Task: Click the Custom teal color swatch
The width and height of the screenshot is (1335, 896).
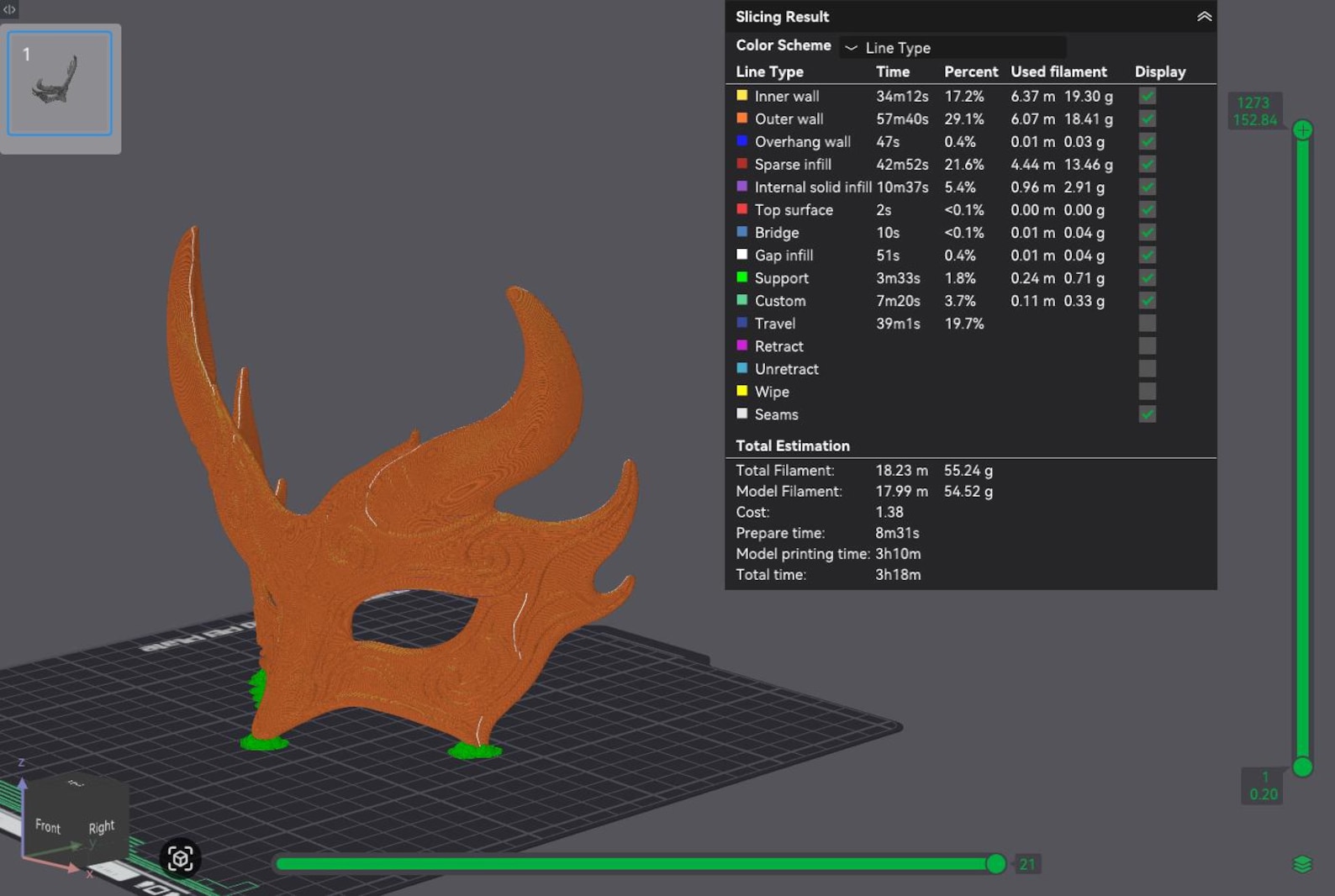Action: tap(741, 299)
